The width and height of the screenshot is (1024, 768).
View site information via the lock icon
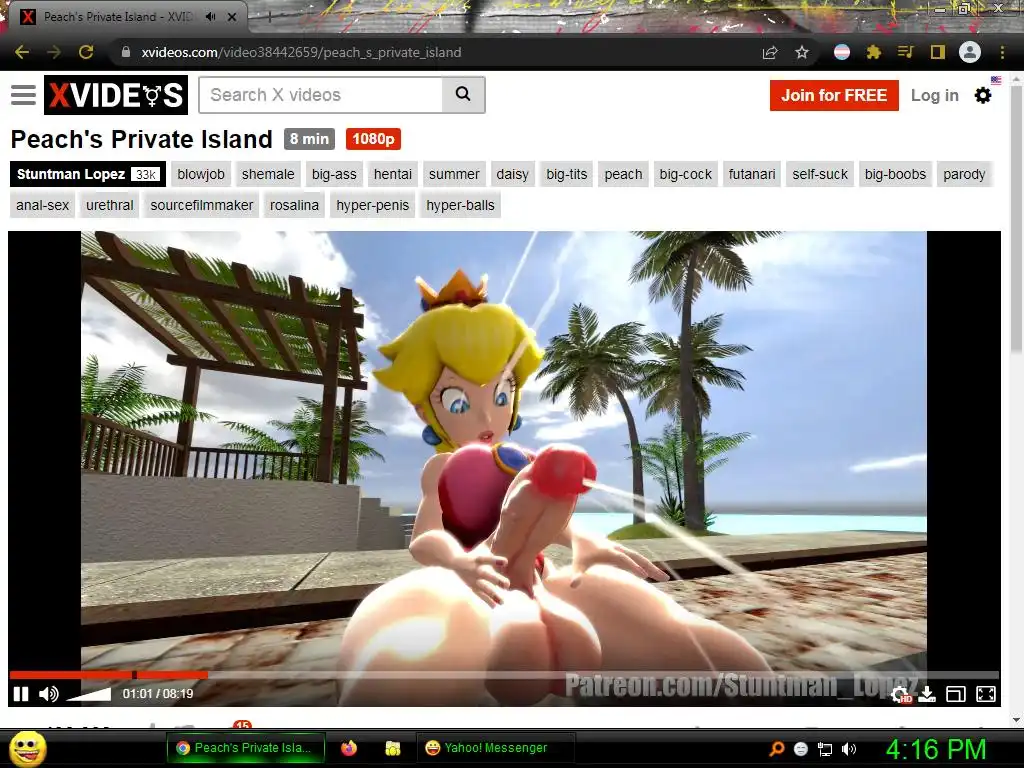coord(126,52)
